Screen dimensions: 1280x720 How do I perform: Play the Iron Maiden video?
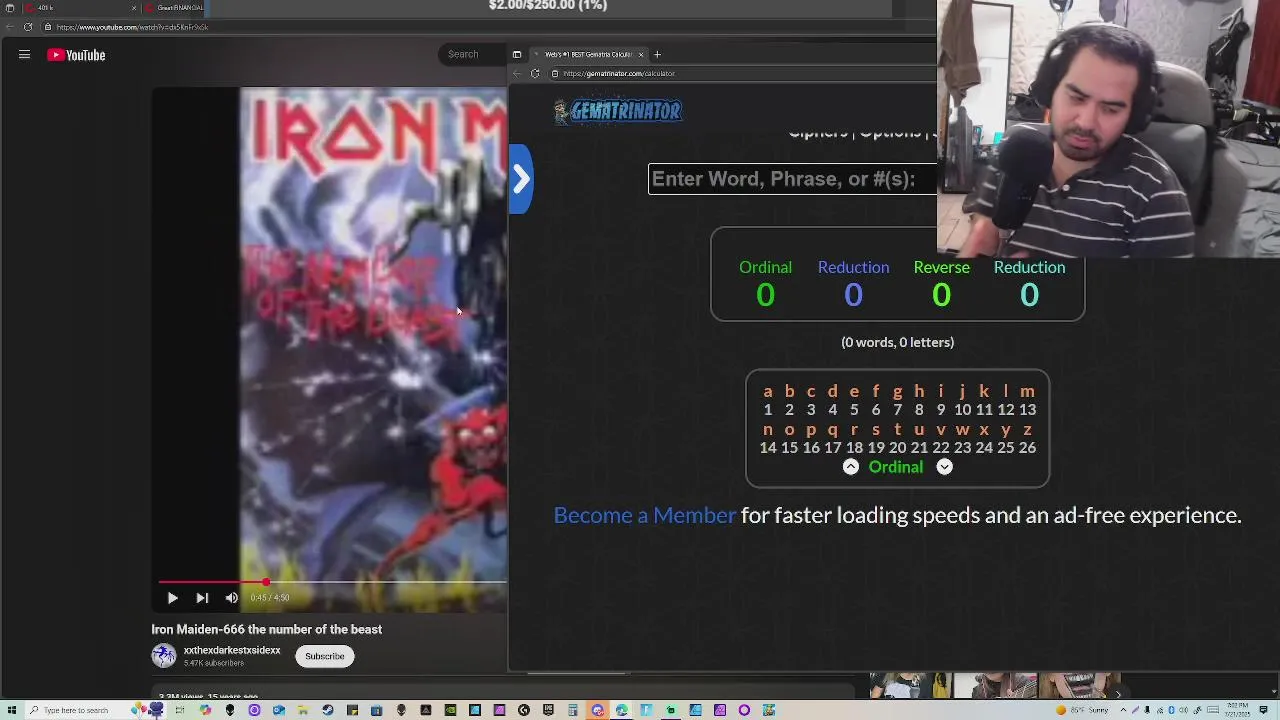pyautogui.click(x=172, y=598)
